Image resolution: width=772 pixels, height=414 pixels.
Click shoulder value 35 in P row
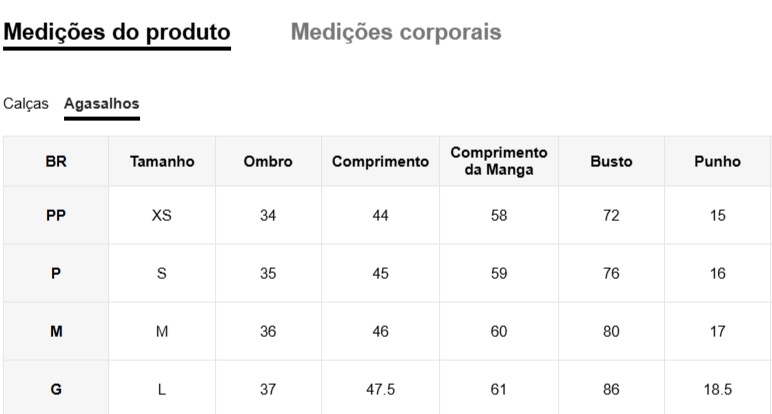pos(268,274)
